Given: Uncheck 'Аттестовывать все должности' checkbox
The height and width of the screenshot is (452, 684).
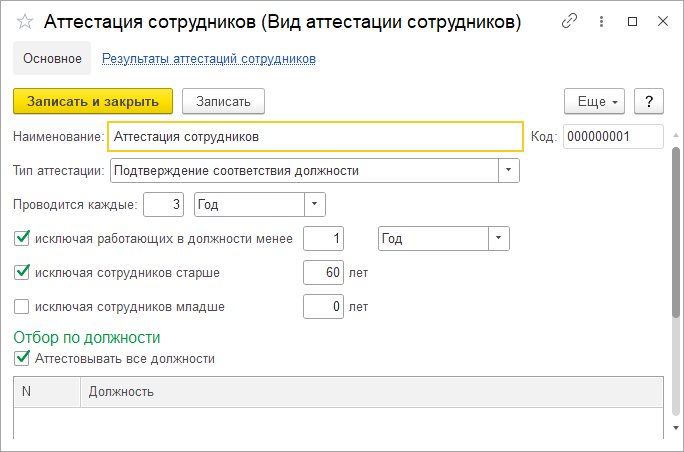Looking at the screenshot, I should click(21, 358).
